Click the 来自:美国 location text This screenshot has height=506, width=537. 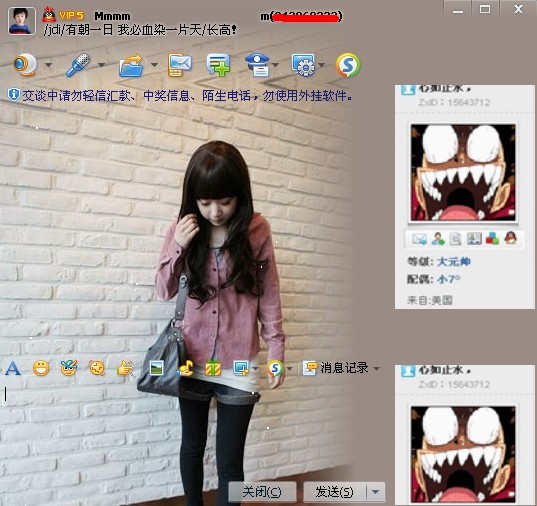(430, 300)
